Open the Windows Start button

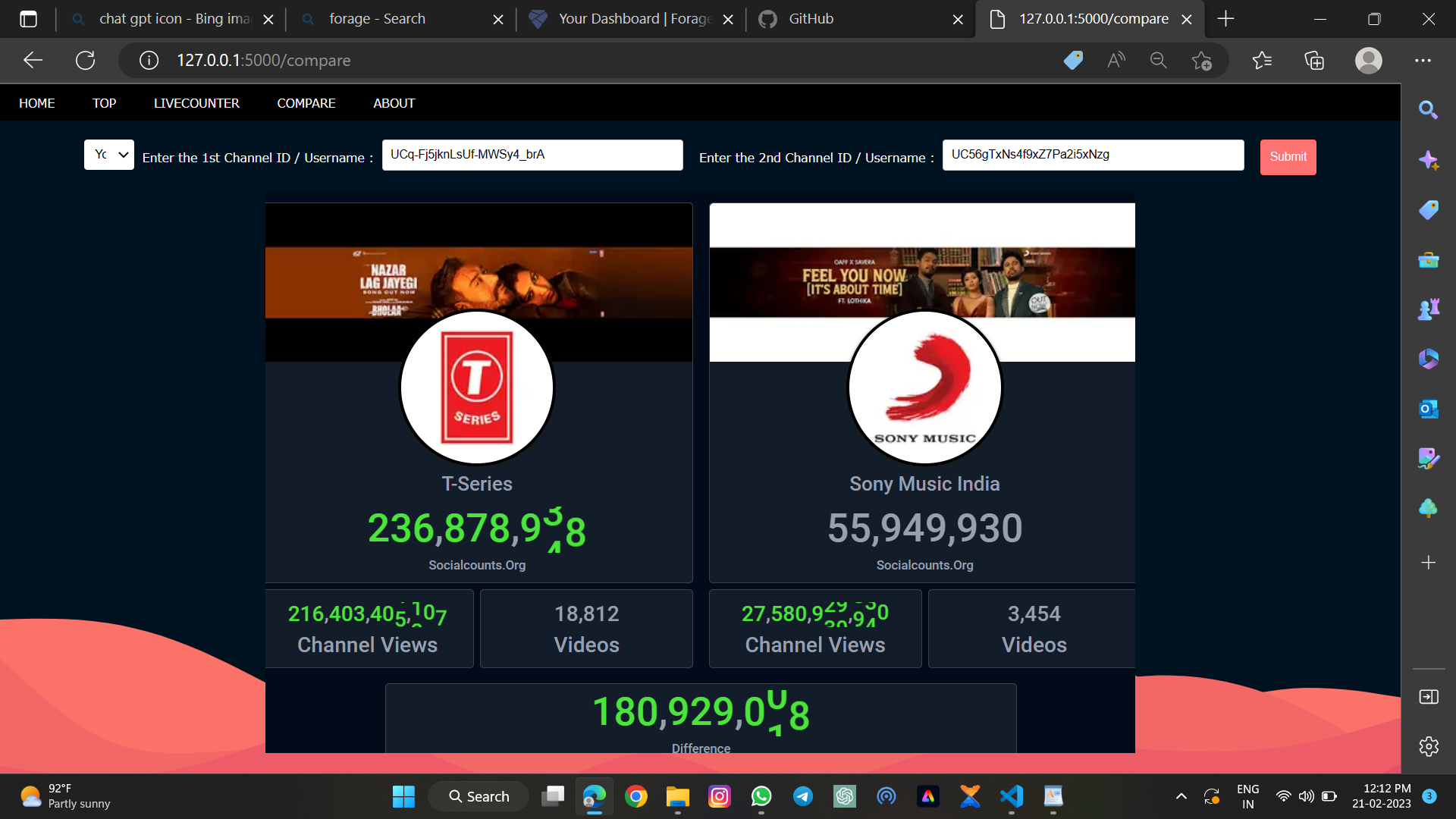point(403,796)
